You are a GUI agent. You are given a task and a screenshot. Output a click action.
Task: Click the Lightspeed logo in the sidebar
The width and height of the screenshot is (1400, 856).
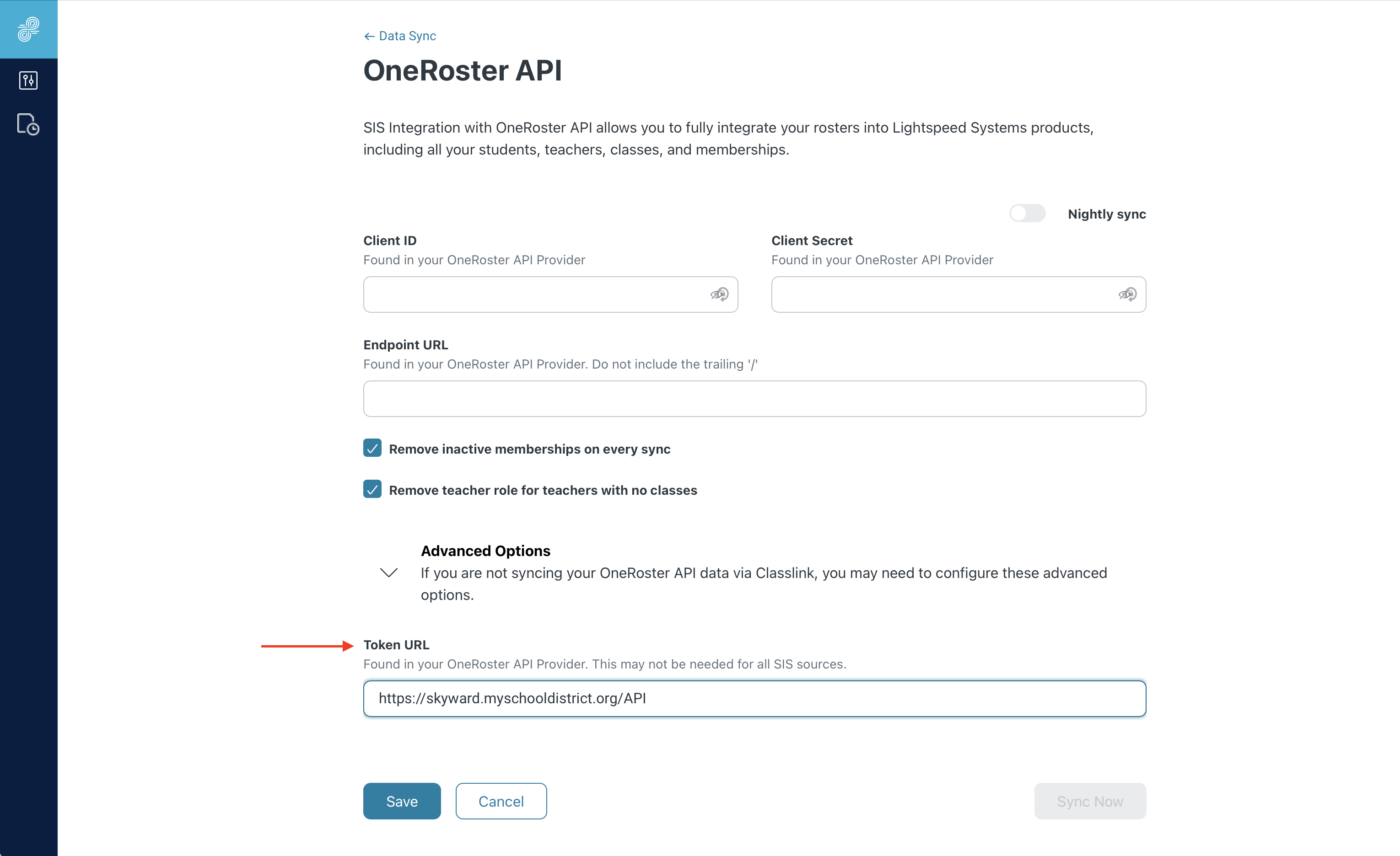click(x=28, y=29)
